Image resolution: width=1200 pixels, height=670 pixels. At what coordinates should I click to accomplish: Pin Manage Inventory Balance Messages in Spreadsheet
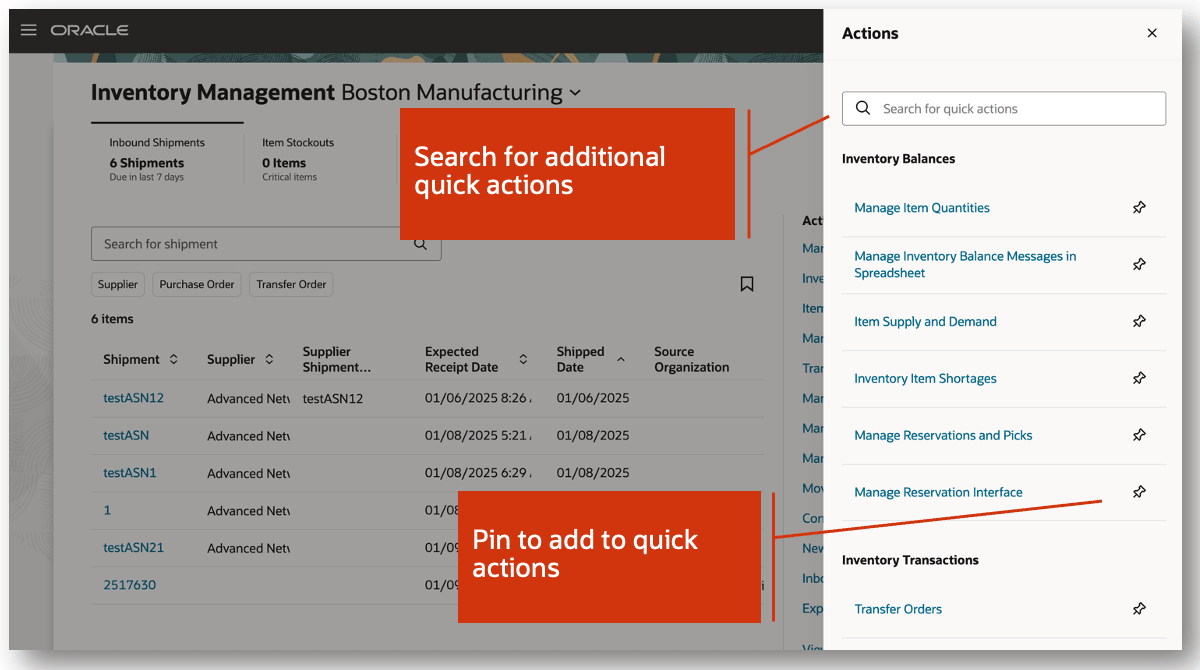(x=1139, y=265)
